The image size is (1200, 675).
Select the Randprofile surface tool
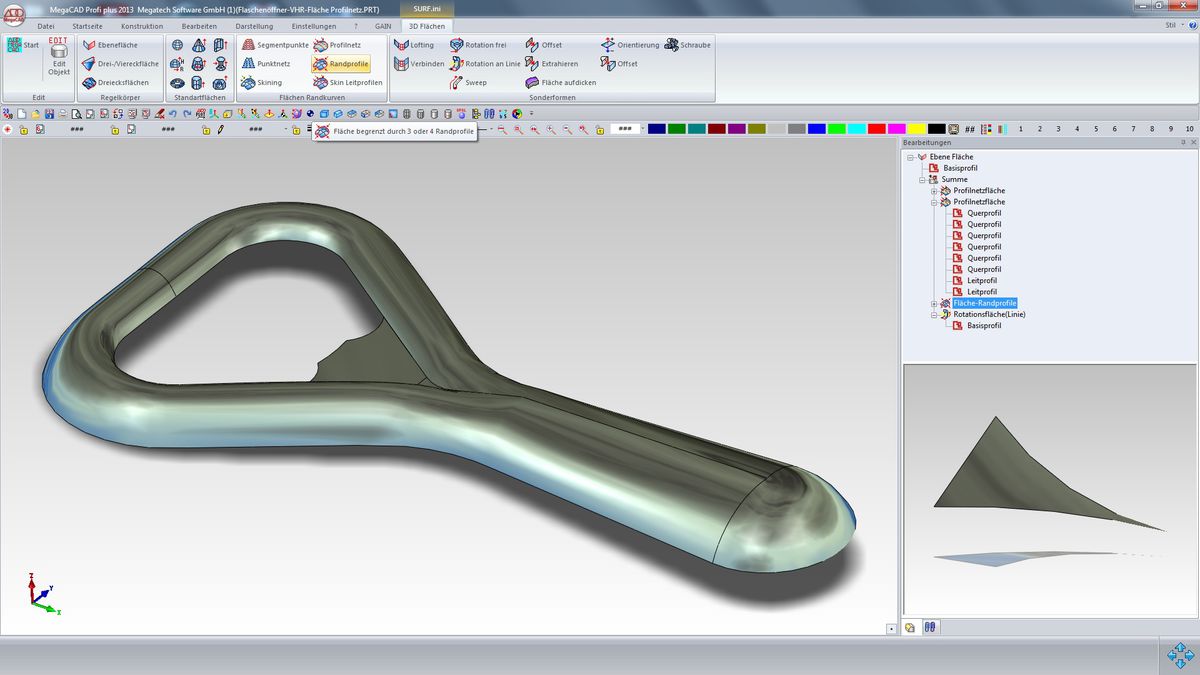[340, 64]
